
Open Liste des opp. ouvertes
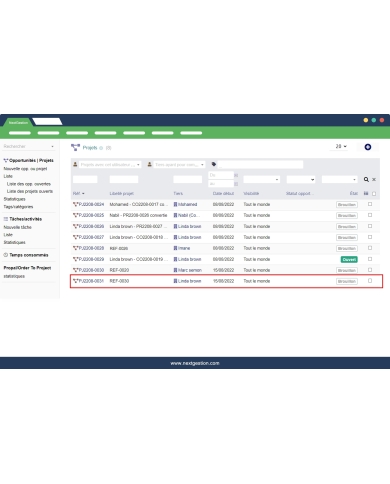pos(29,184)
